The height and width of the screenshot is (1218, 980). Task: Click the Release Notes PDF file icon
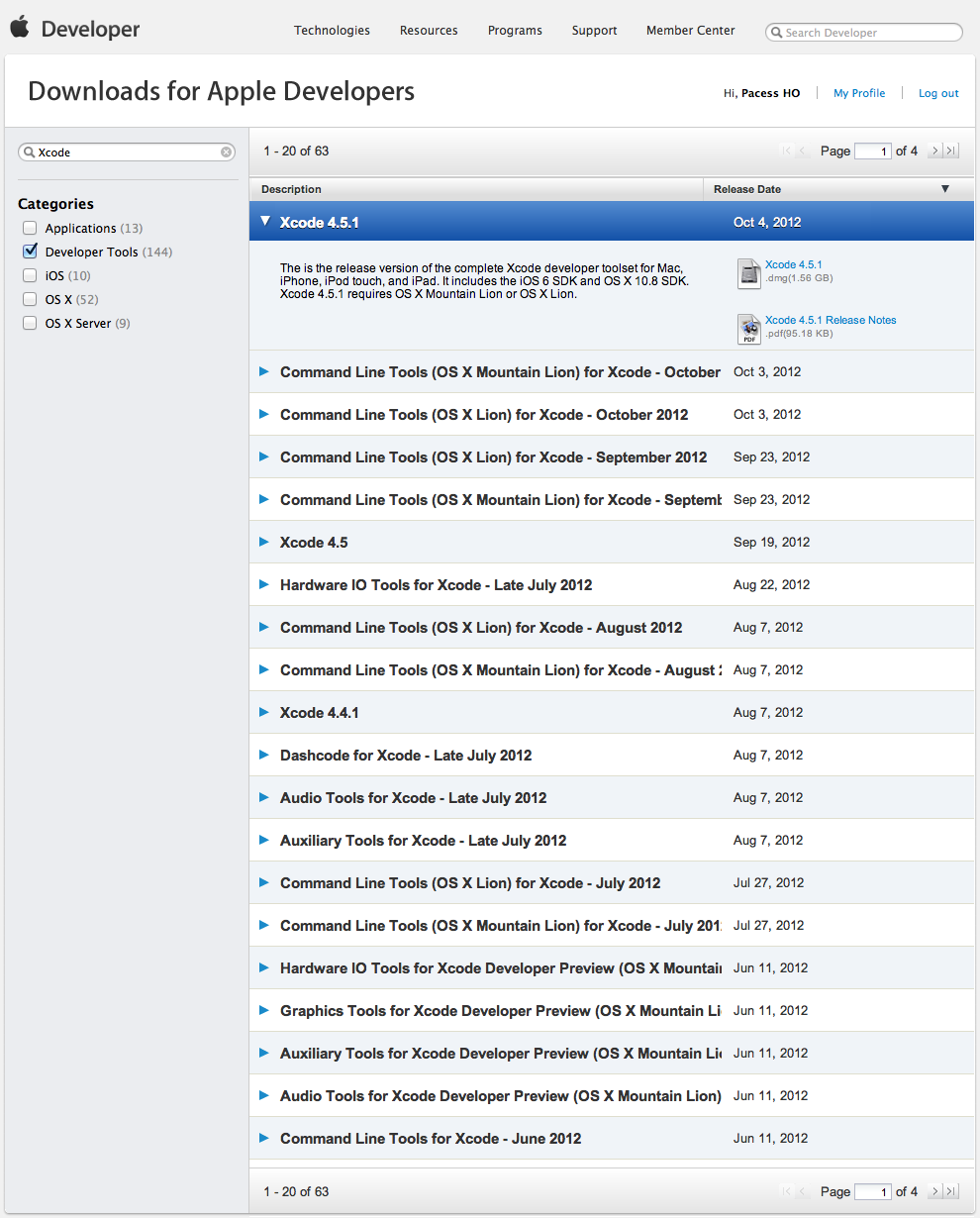tap(749, 329)
